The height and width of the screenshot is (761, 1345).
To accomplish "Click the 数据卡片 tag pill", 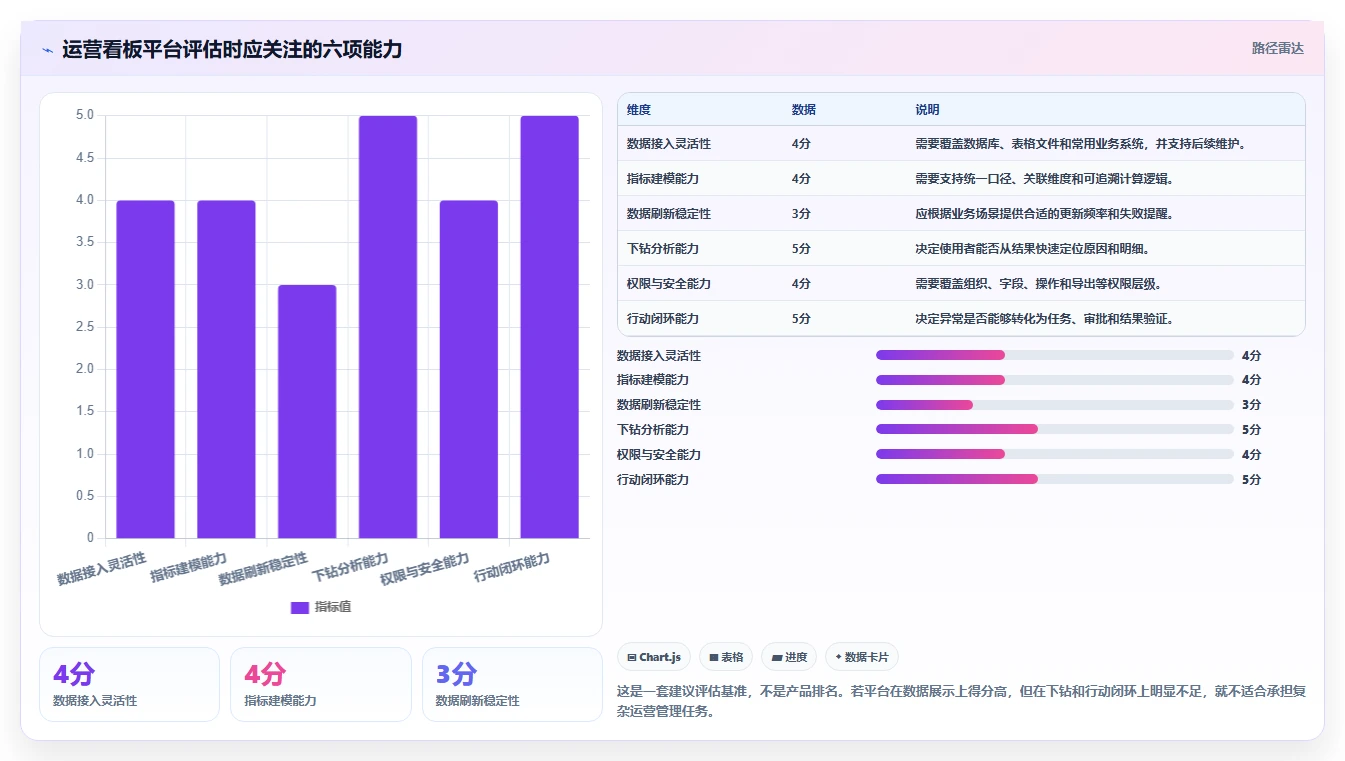I will coord(861,657).
